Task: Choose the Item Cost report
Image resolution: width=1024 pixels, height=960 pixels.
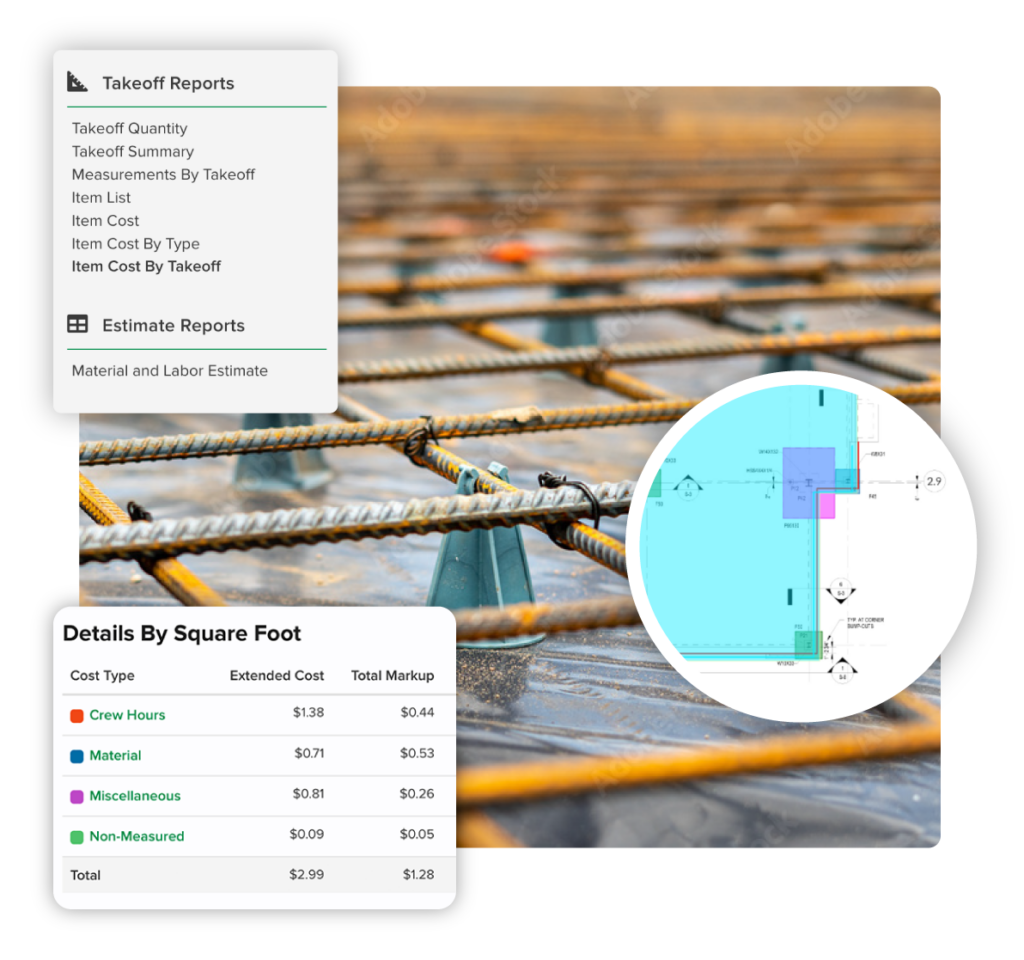Action: pos(105,220)
